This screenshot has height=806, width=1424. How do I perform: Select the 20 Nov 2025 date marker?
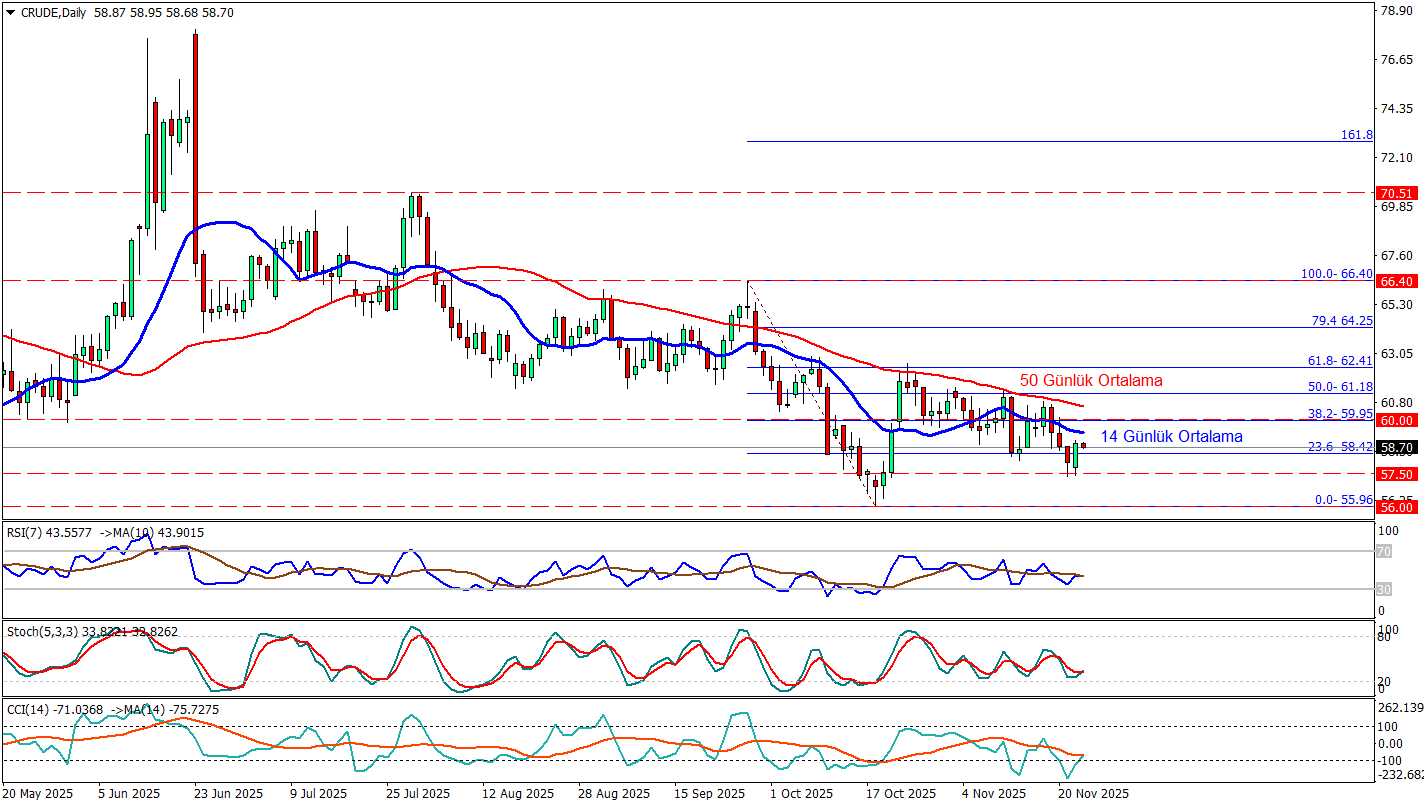(x=1093, y=794)
